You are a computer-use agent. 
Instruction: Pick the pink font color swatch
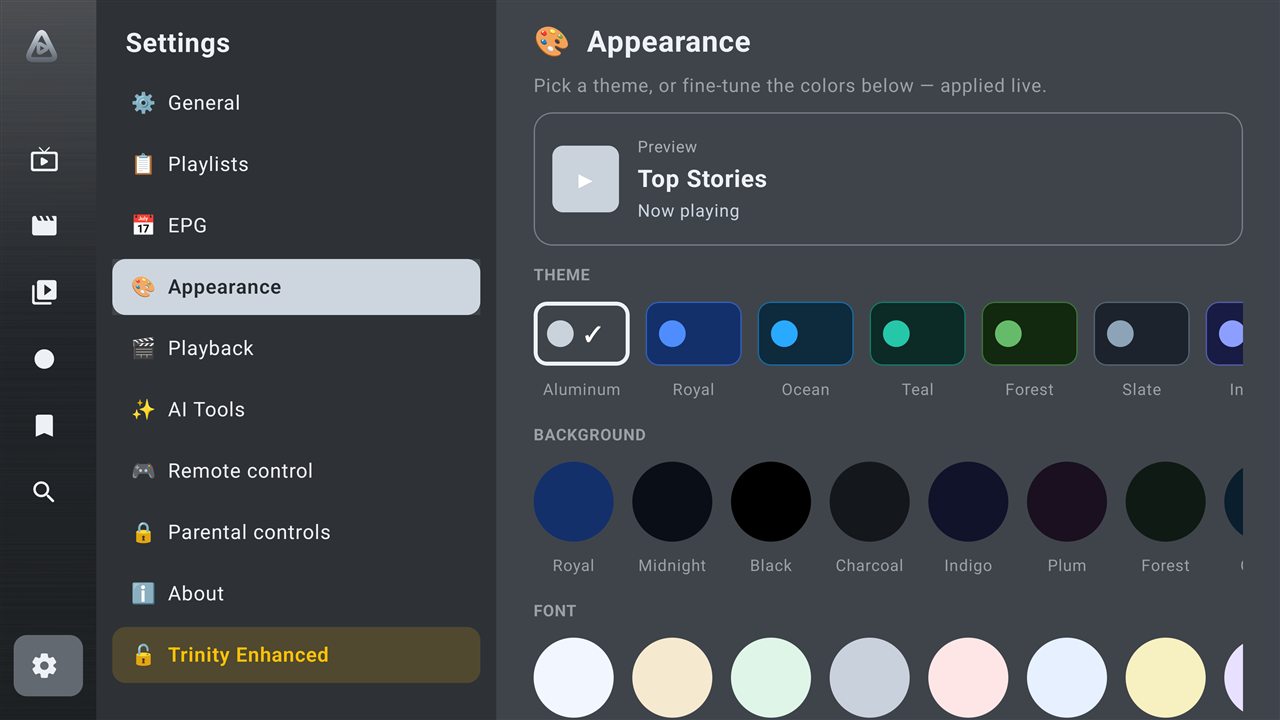(968, 678)
